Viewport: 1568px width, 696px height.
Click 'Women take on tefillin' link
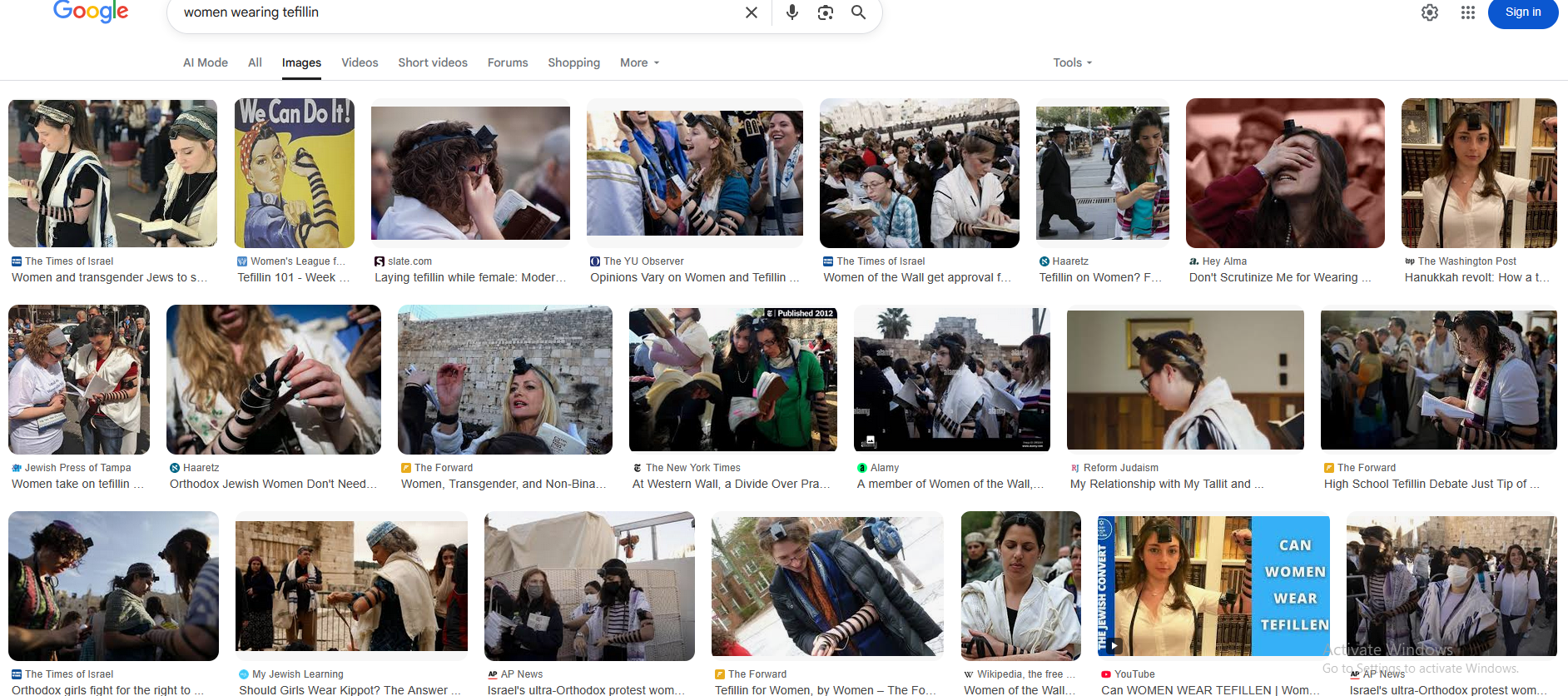coord(77,484)
